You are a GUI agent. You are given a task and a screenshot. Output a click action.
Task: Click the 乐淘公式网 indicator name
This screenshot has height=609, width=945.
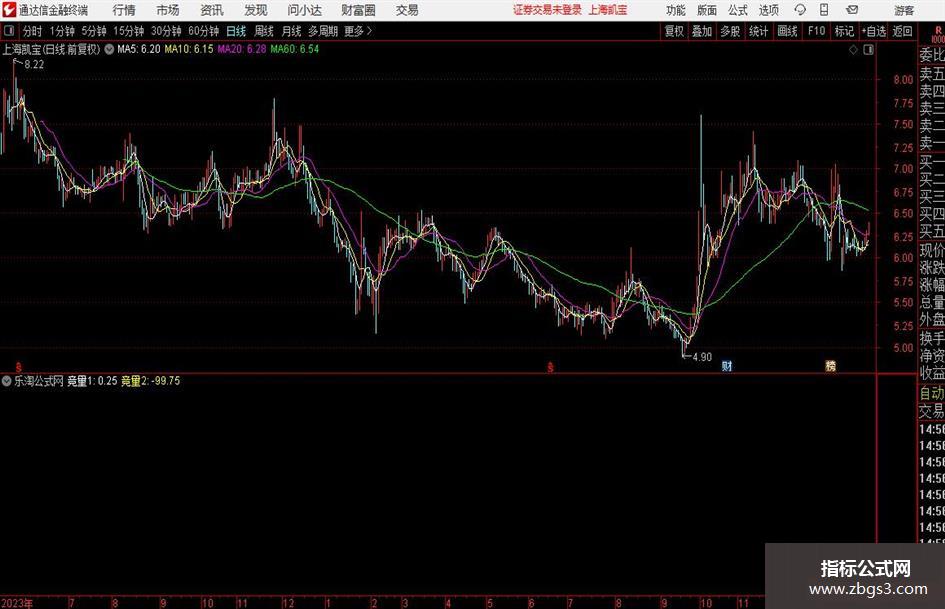point(39,380)
